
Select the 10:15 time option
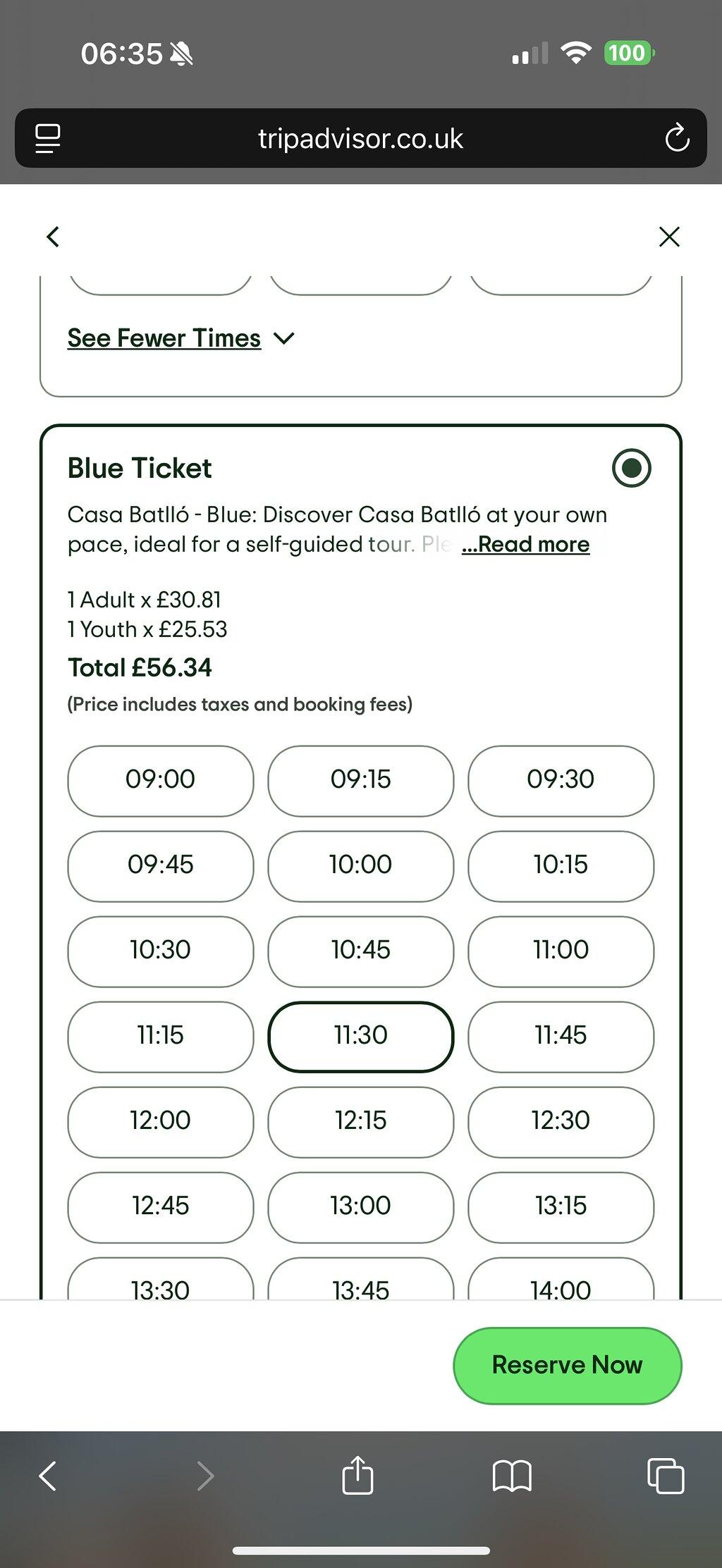tap(561, 865)
